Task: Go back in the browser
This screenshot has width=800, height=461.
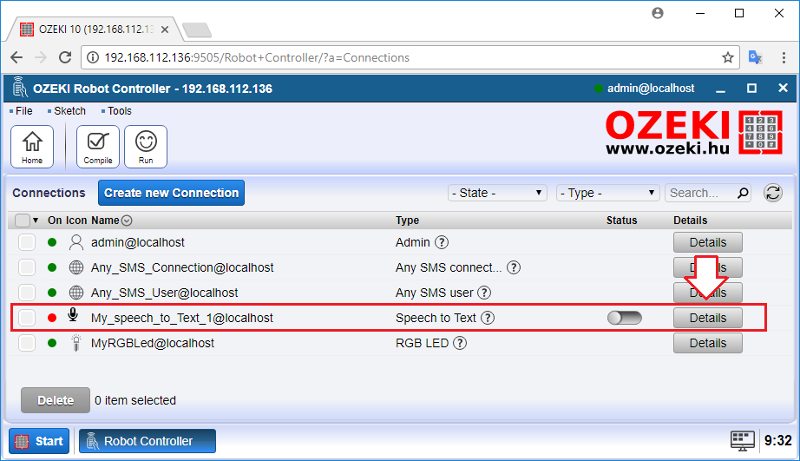Action: pos(17,58)
